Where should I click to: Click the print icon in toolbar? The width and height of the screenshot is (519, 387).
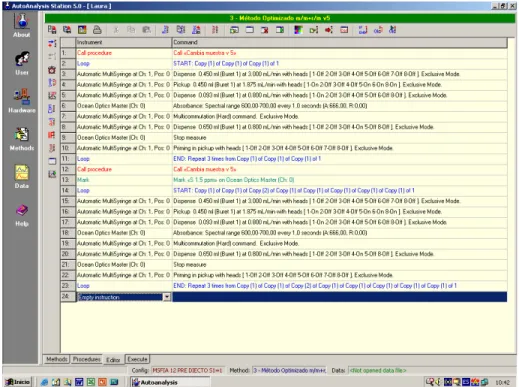coord(97,30)
